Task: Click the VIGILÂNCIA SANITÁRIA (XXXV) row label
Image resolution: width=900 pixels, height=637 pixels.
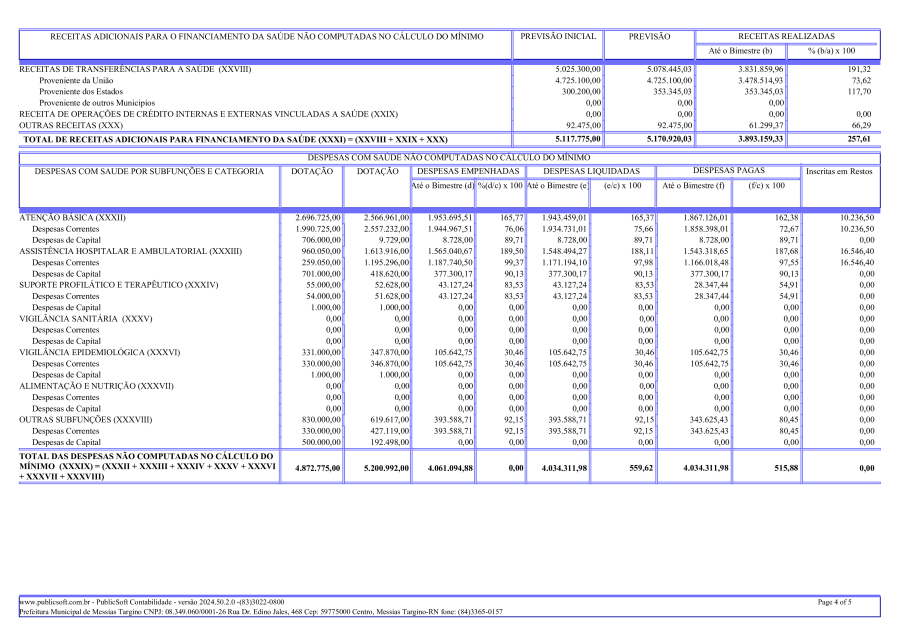Action: pos(85,318)
